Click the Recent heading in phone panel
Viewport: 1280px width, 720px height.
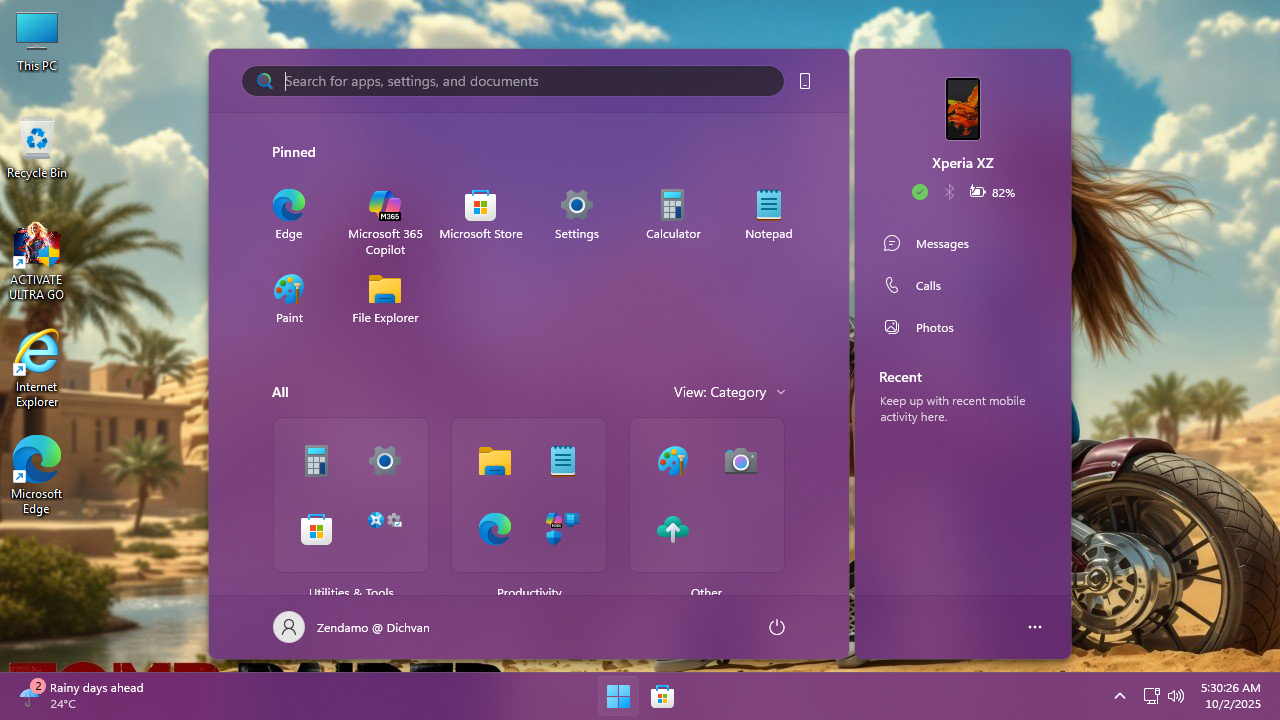pyautogui.click(x=900, y=377)
